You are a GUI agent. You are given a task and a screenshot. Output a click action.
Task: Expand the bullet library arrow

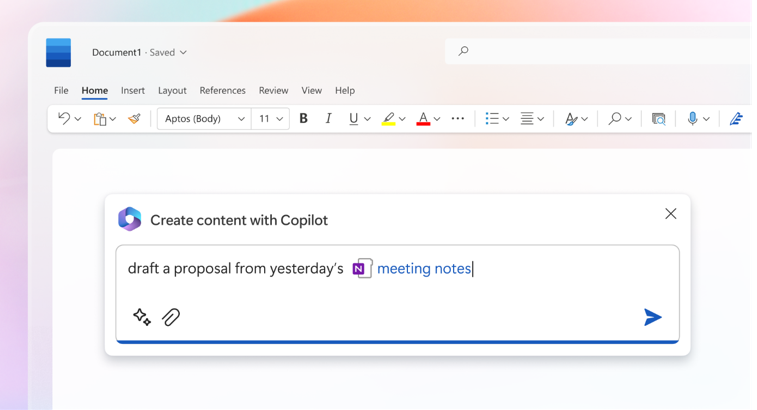point(506,119)
